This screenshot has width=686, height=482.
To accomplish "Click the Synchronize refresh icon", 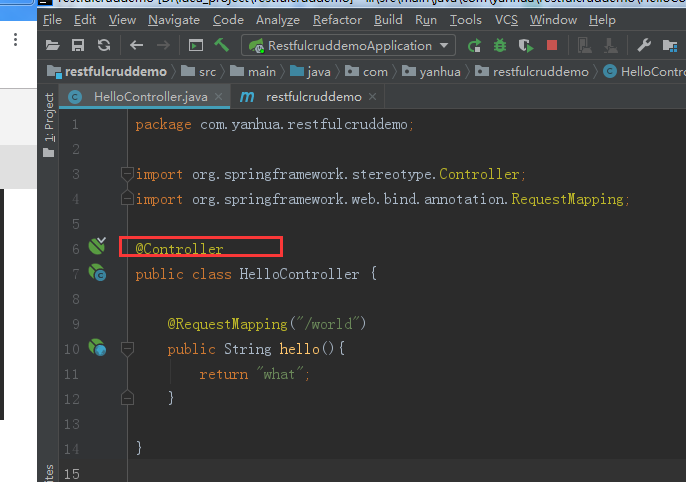I will click(x=104, y=45).
